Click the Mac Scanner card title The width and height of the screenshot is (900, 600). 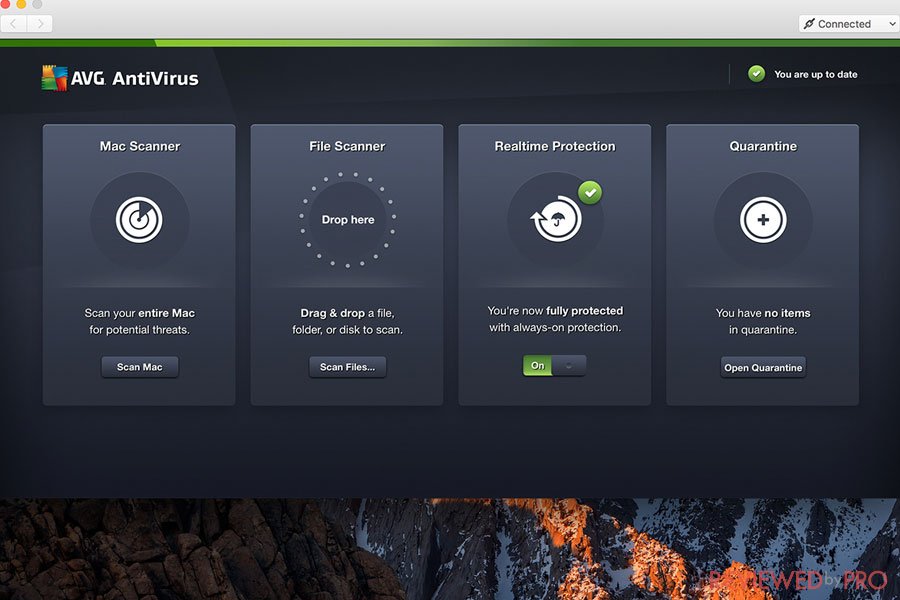click(139, 146)
